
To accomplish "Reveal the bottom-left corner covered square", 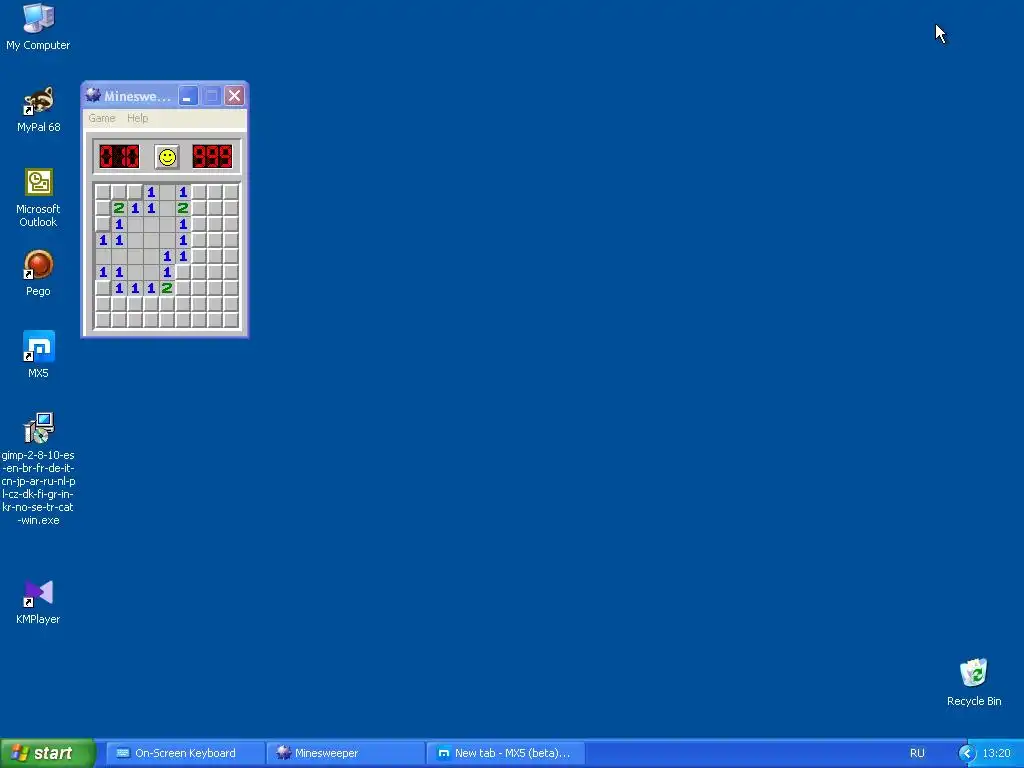I will [x=103, y=320].
